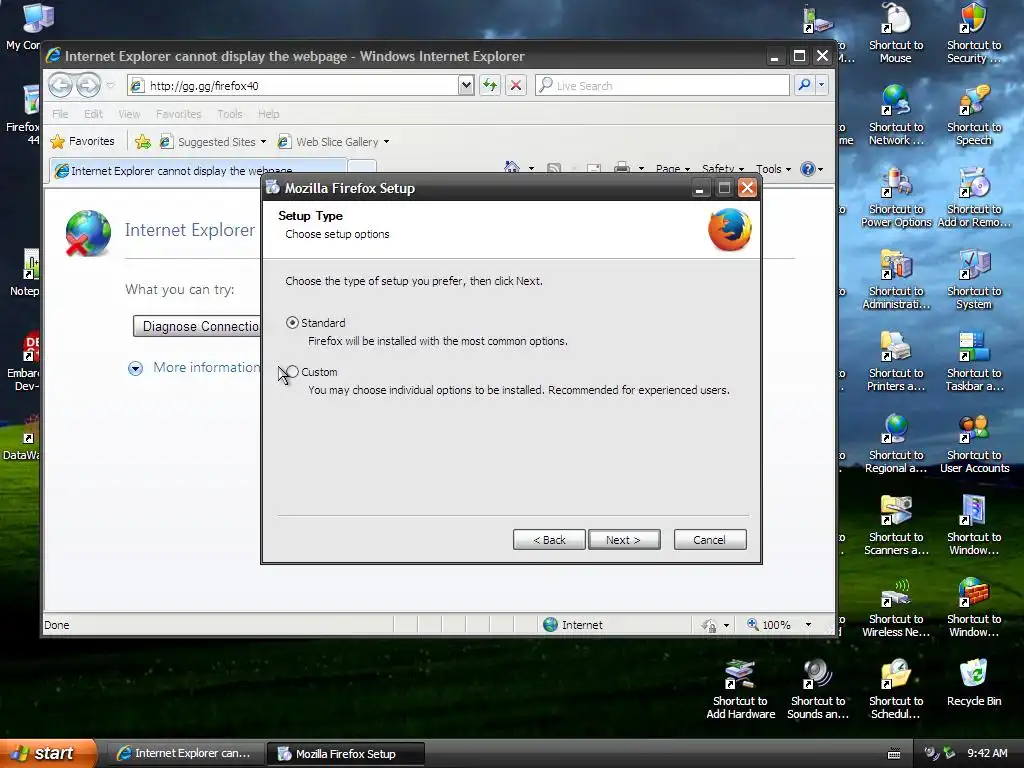Click the IE Home icon in command bar

tap(512, 168)
